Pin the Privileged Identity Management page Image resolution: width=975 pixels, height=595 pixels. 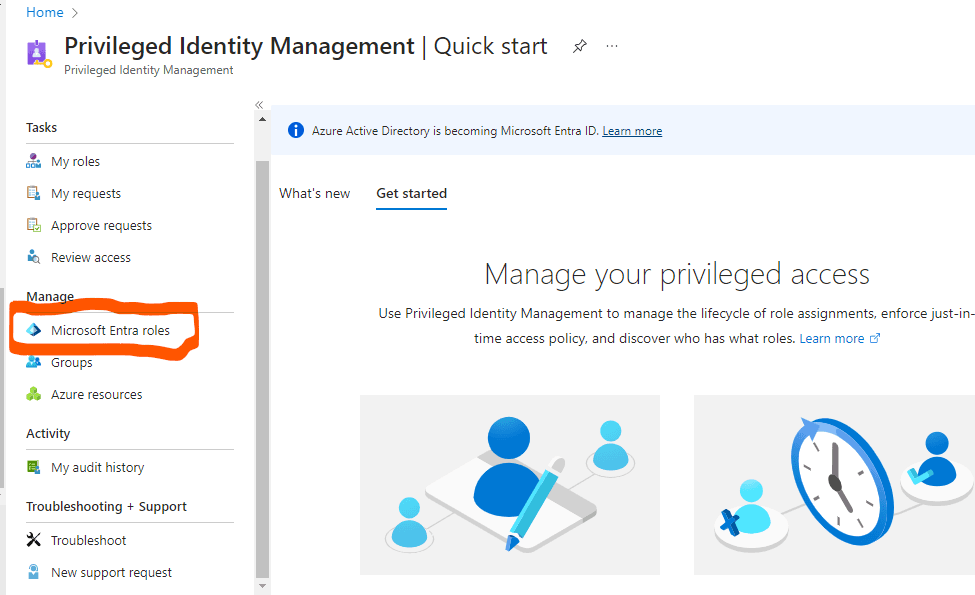coord(580,46)
